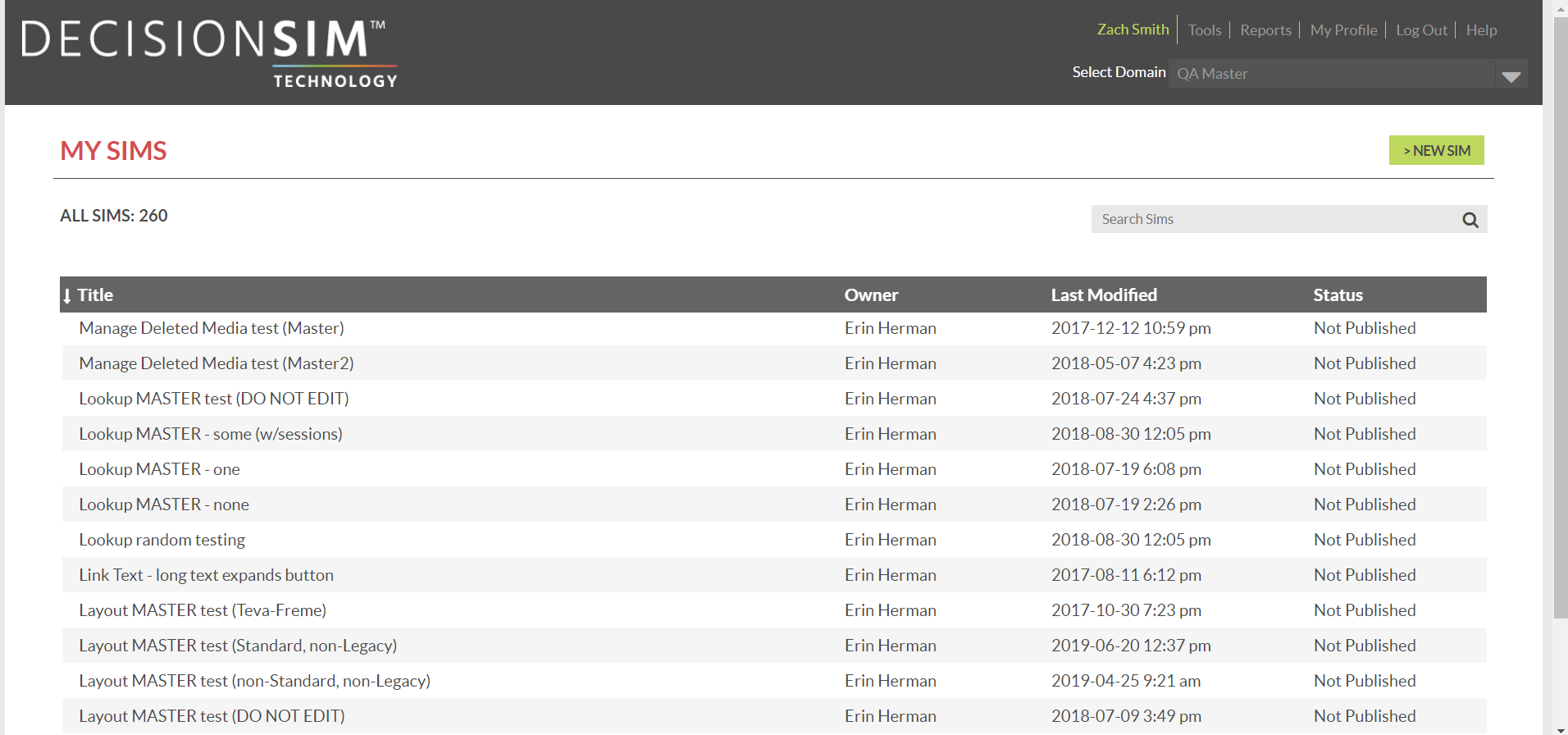Open the Reports menu
Screen dimensions: 1568x735
coord(1265,30)
